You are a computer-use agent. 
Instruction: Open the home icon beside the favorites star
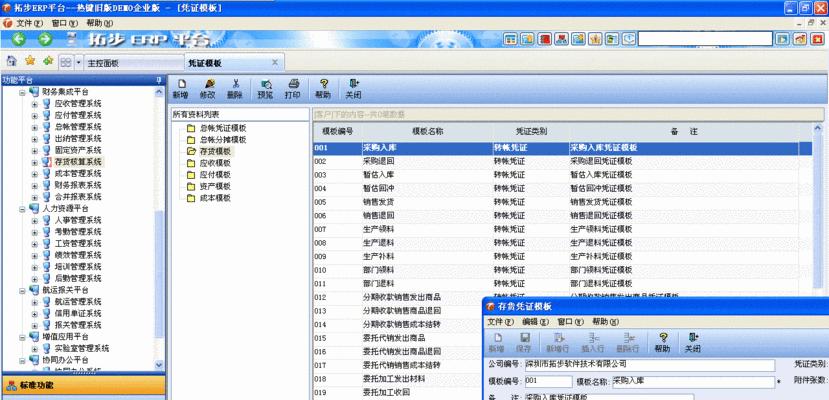coord(12,61)
